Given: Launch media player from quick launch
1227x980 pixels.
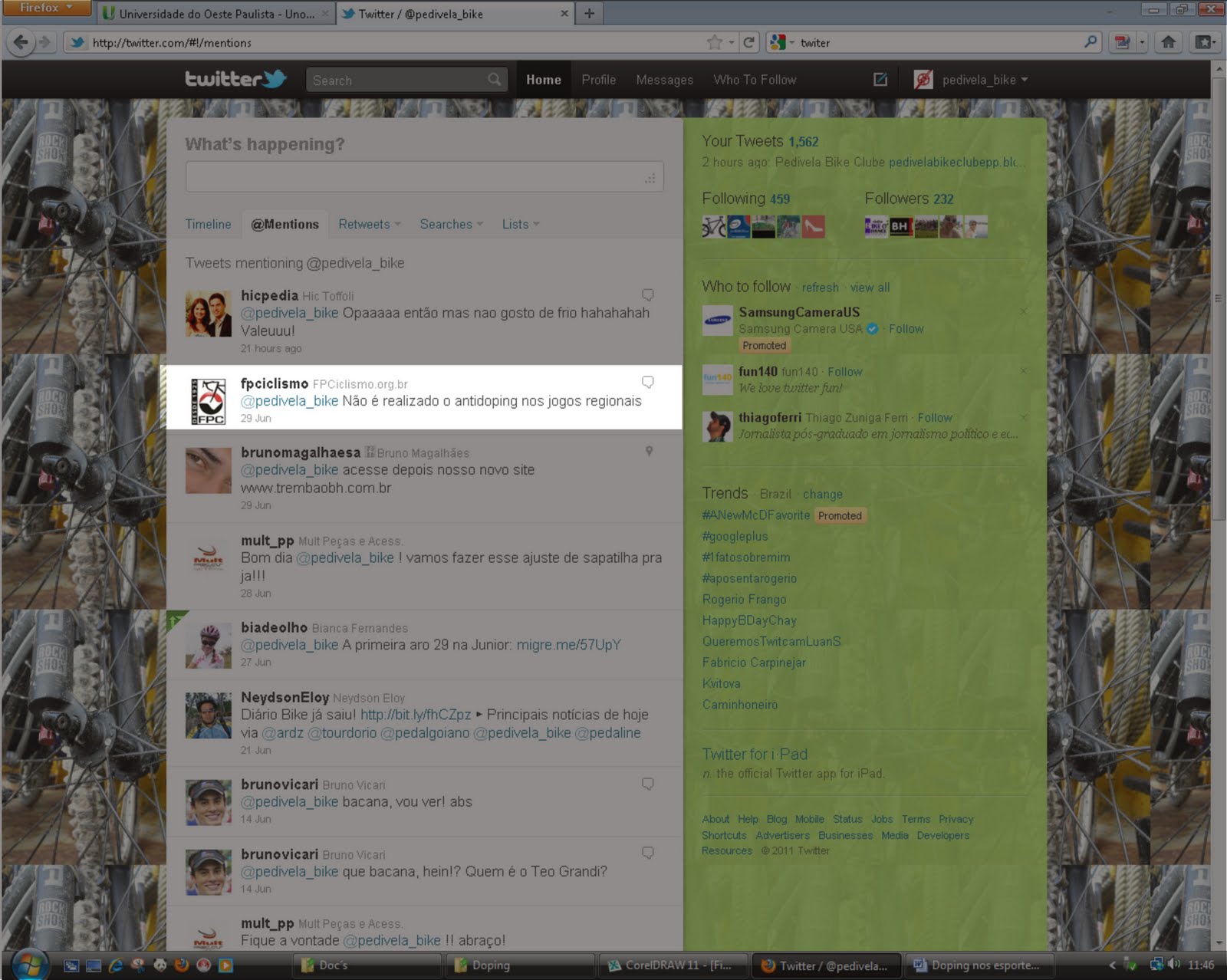Looking at the screenshot, I should [x=225, y=965].
